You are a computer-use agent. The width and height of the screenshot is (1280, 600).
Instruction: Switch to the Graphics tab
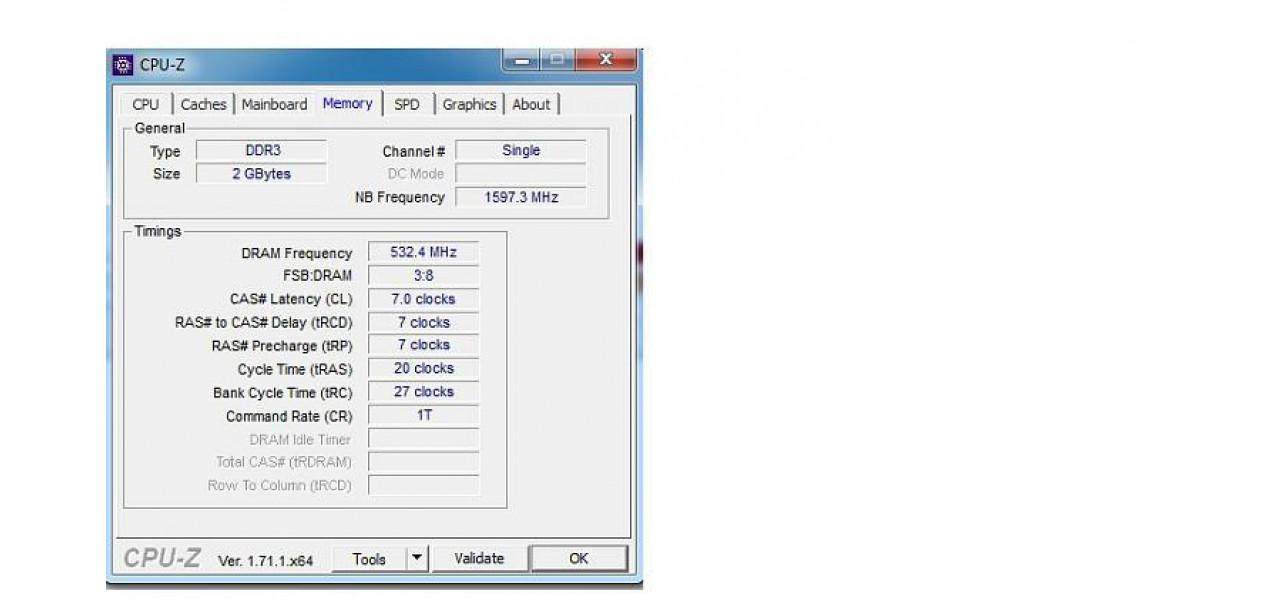(469, 104)
